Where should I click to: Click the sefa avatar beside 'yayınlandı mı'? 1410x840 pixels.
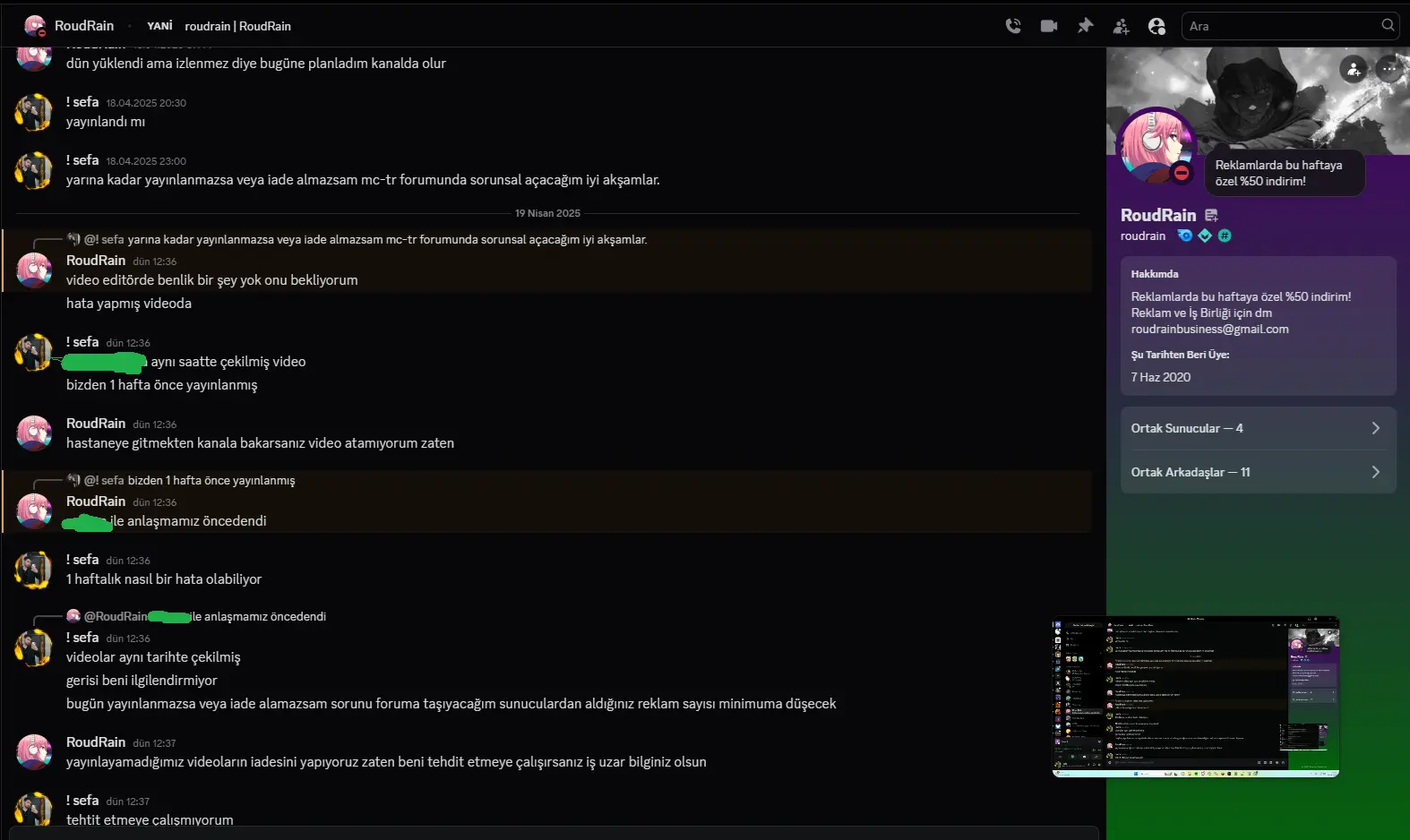(x=34, y=112)
